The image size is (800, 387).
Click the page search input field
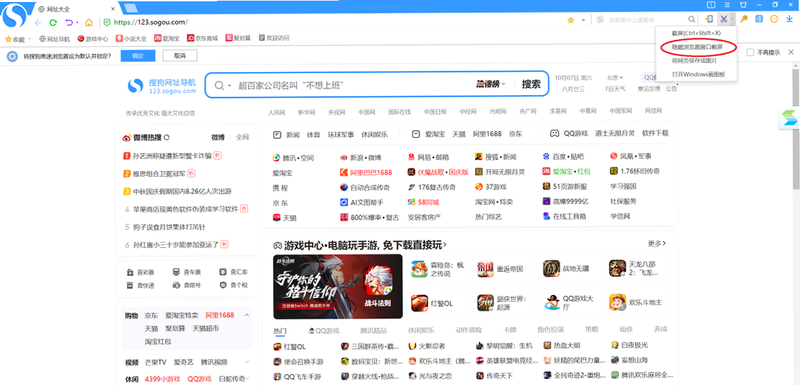[352, 85]
